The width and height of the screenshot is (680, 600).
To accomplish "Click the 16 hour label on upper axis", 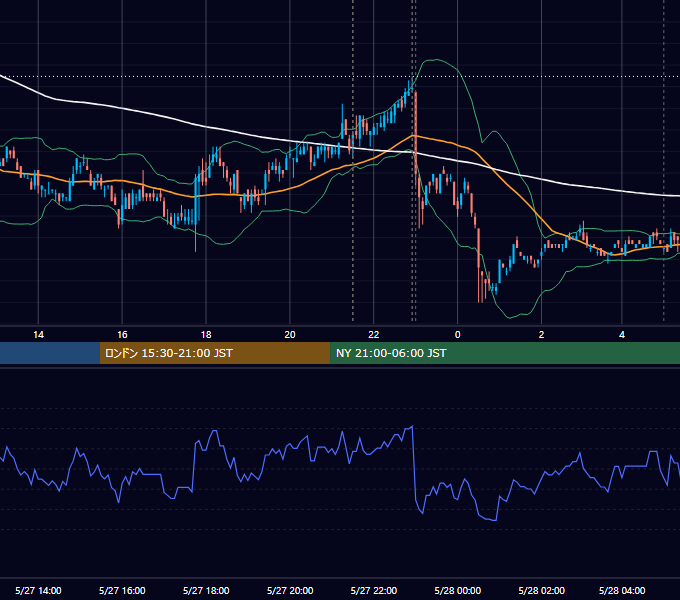I will tap(122, 335).
